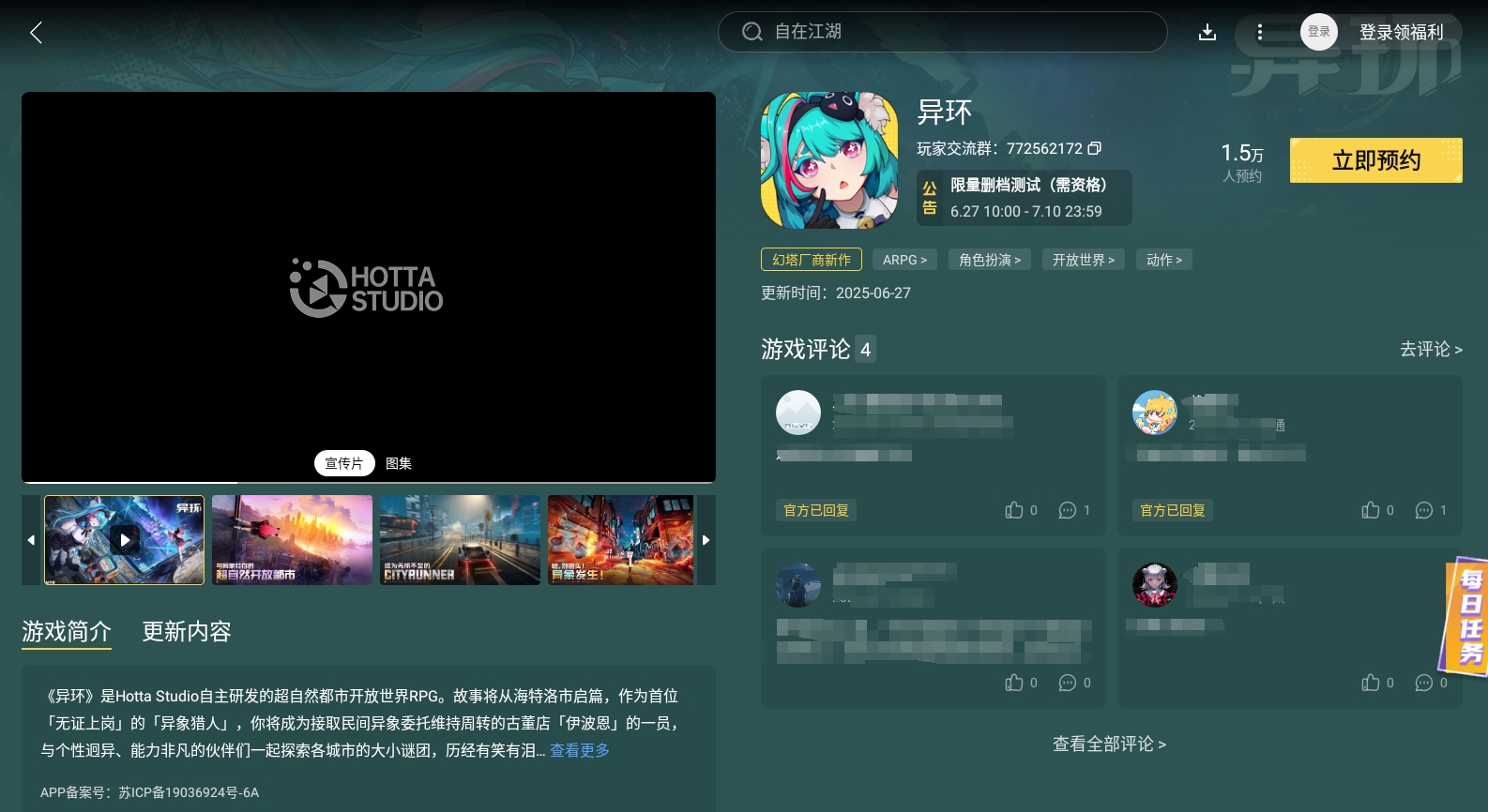Screen dimensions: 1488x812
Task: Open the three-dot more menu
Action: [1259, 33]
